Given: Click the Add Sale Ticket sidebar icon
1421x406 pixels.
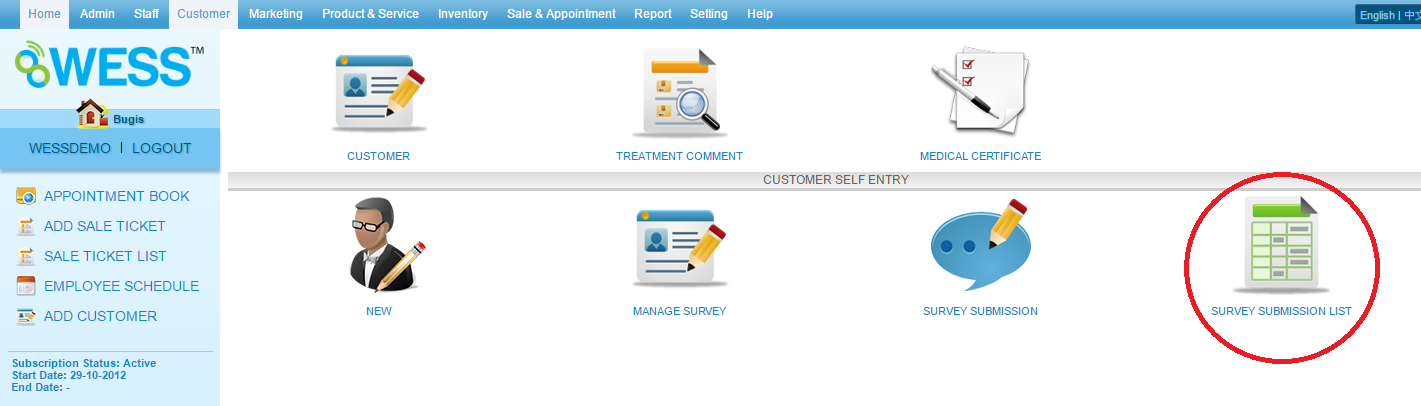Looking at the screenshot, I should click(x=27, y=226).
